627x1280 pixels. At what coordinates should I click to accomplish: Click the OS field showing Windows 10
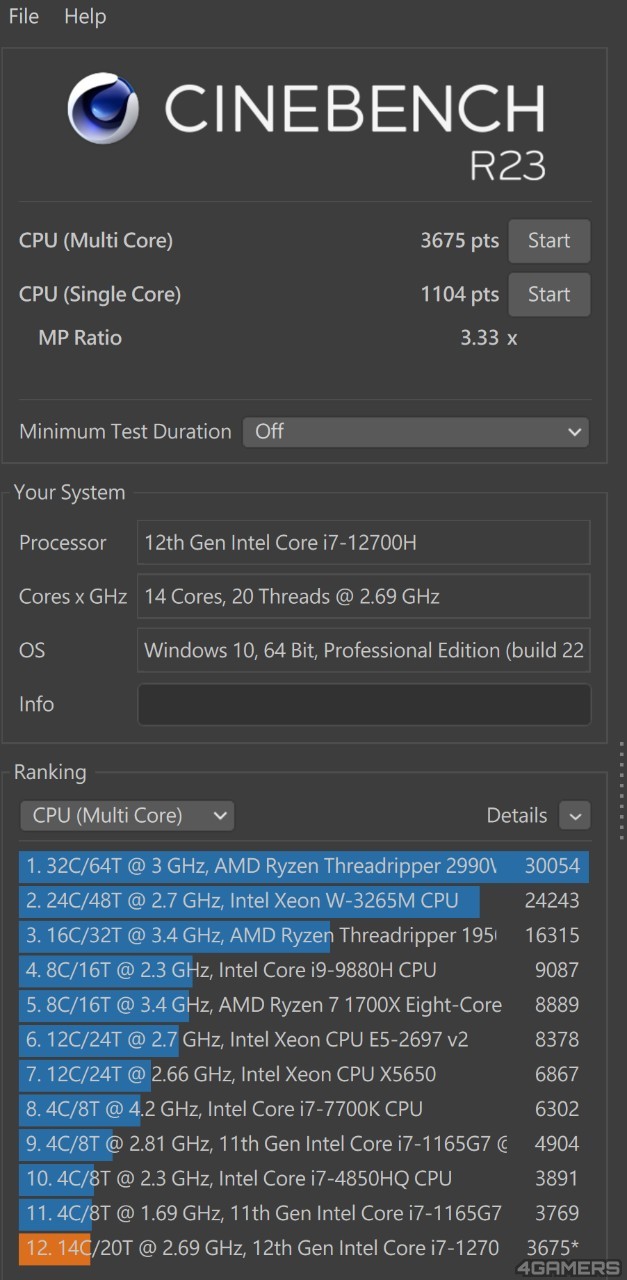tap(364, 650)
